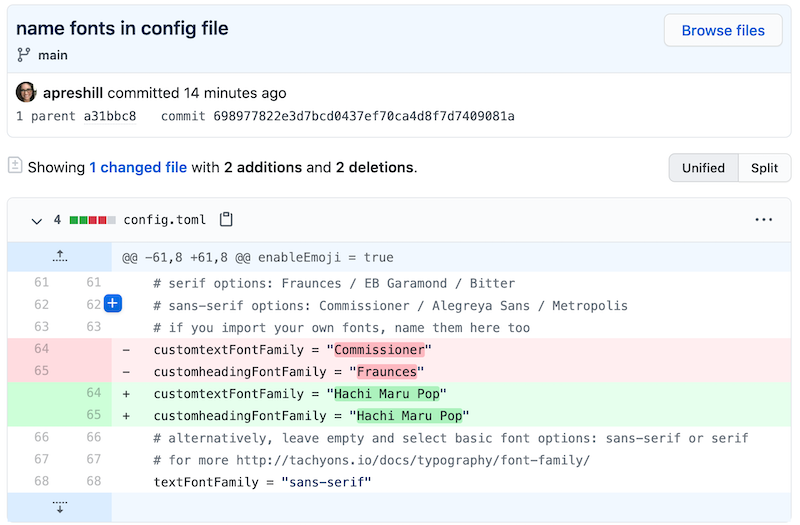This screenshot has height=525, width=800.
Task: Click the config.toml file name
Action: (166, 220)
